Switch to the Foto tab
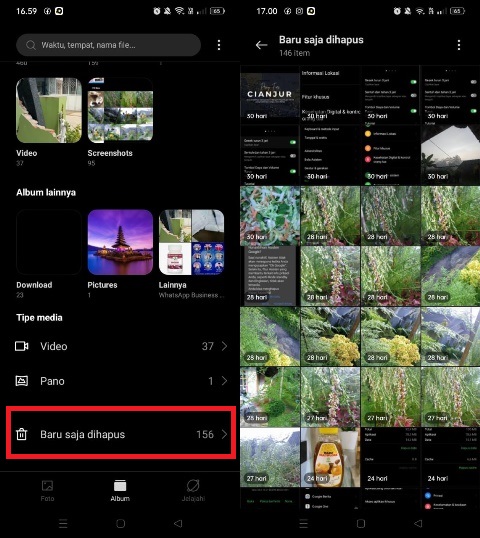The height and width of the screenshot is (538, 480). (47, 491)
